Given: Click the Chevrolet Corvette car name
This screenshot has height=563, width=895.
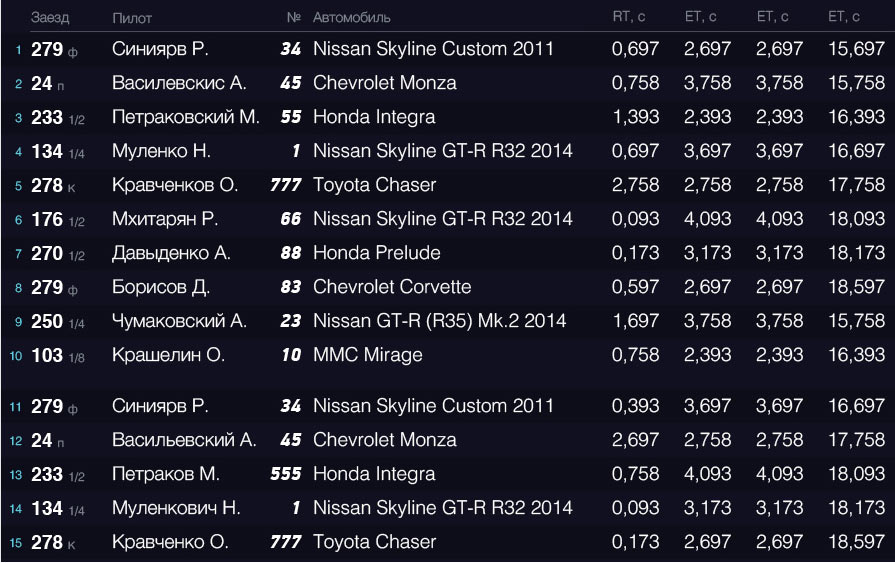Looking at the screenshot, I should click(392, 287).
